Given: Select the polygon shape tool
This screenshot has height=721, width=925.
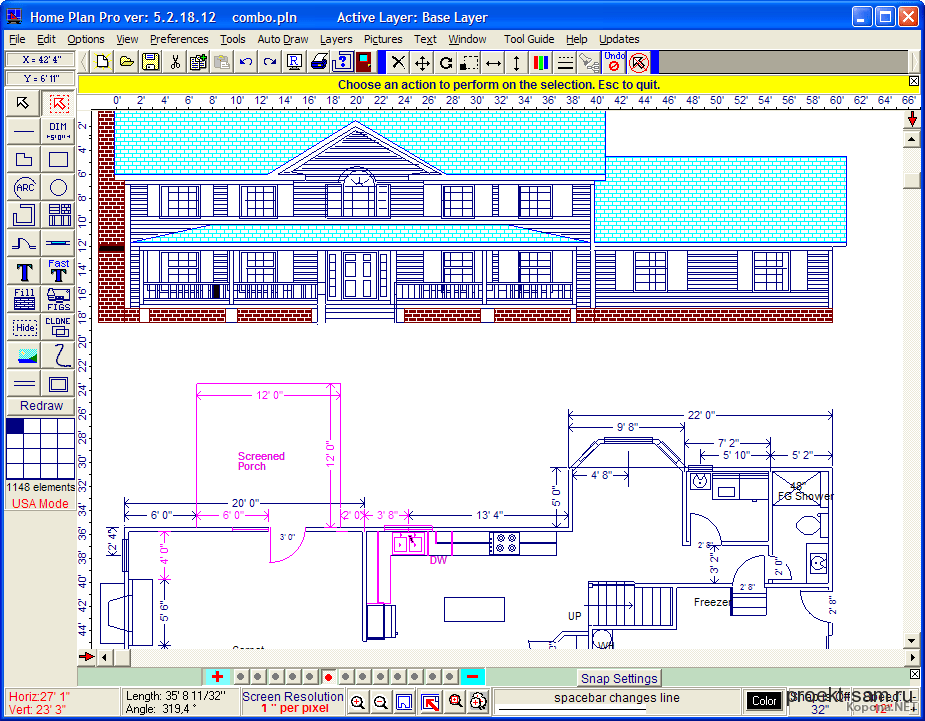Looking at the screenshot, I should (x=24, y=159).
